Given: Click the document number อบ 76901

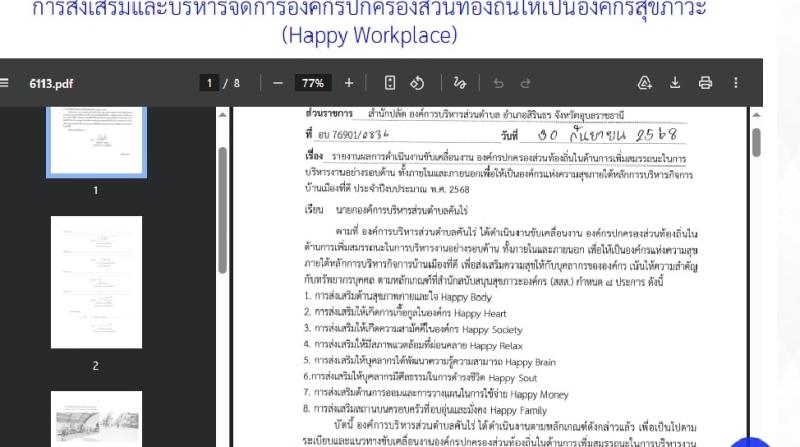Looking at the screenshot, I should (x=354, y=135).
